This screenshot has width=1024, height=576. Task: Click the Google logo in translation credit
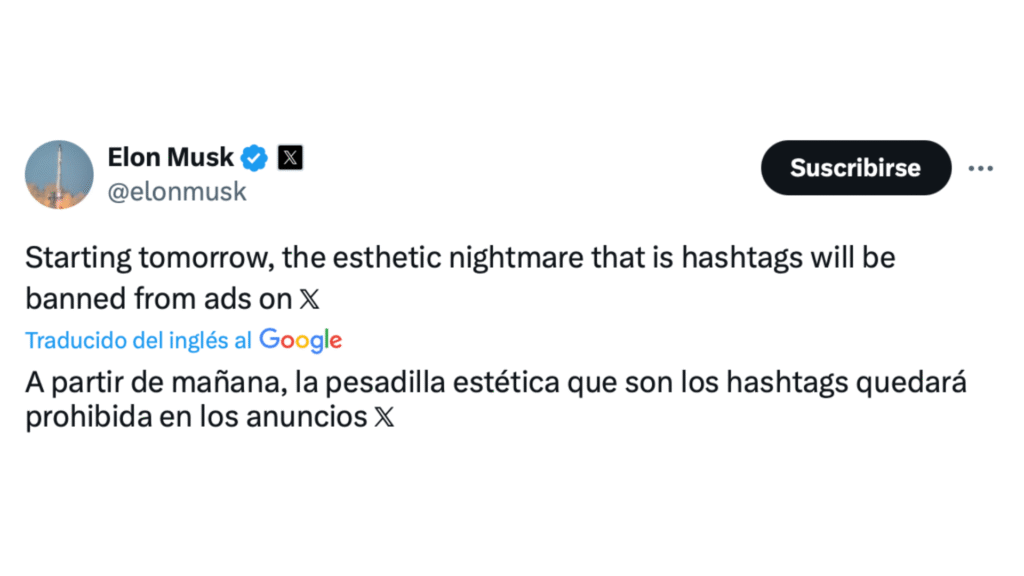300,340
